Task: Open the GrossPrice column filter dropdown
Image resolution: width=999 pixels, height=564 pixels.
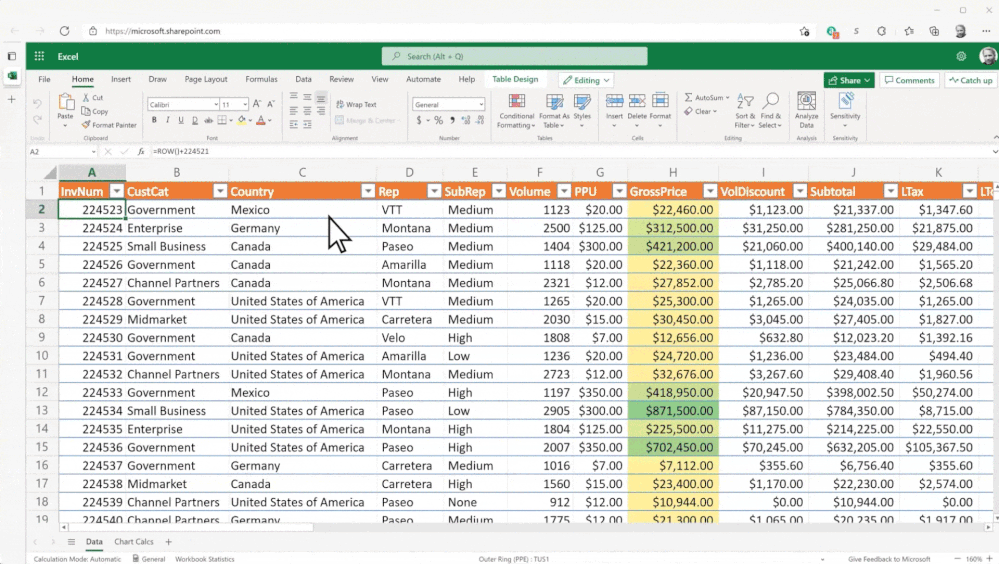Action: (x=710, y=191)
